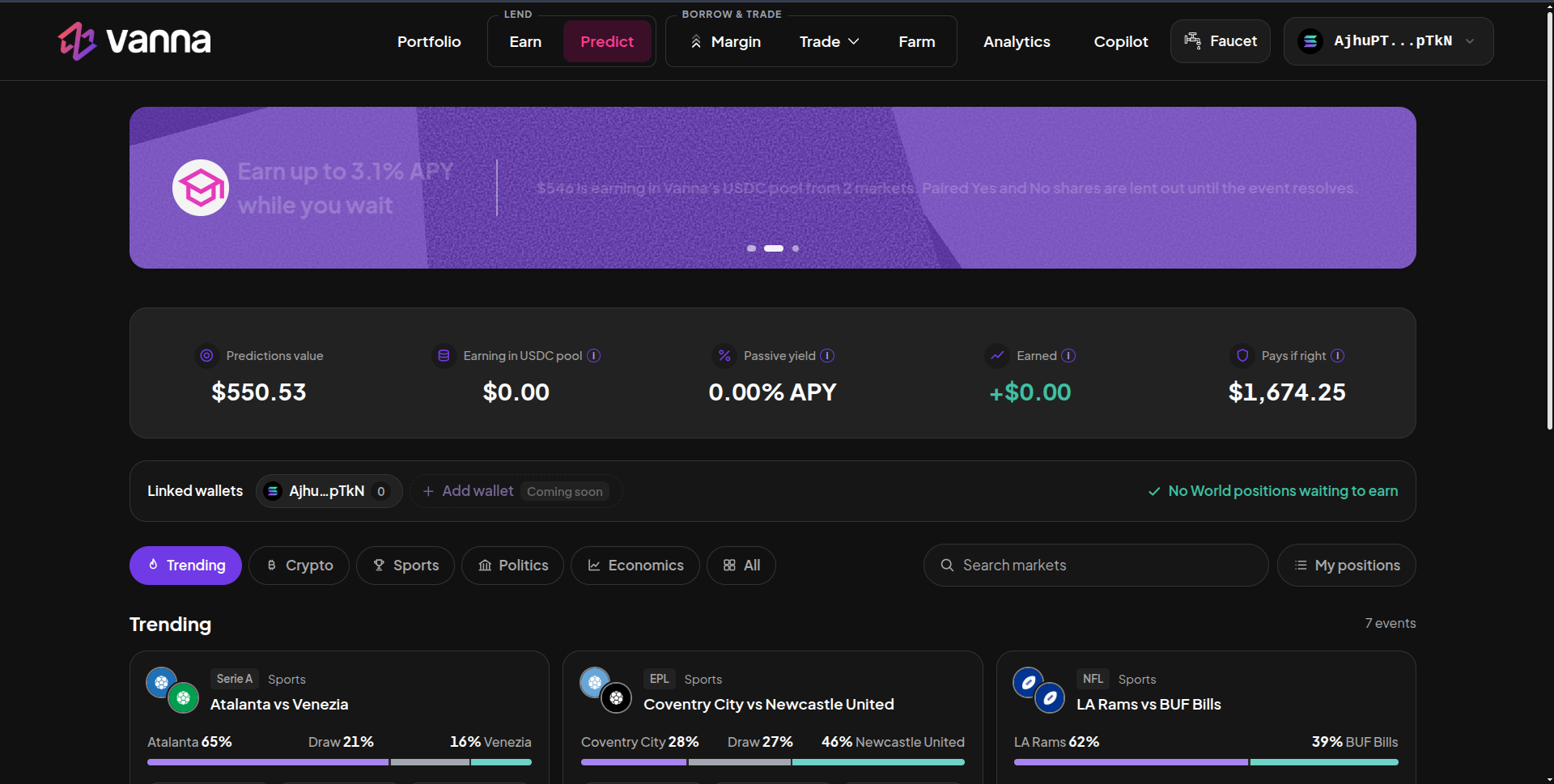The height and width of the screenshot is (784, 1554).
Task: Select the first banner carousel dot
Action: point(751,248)
